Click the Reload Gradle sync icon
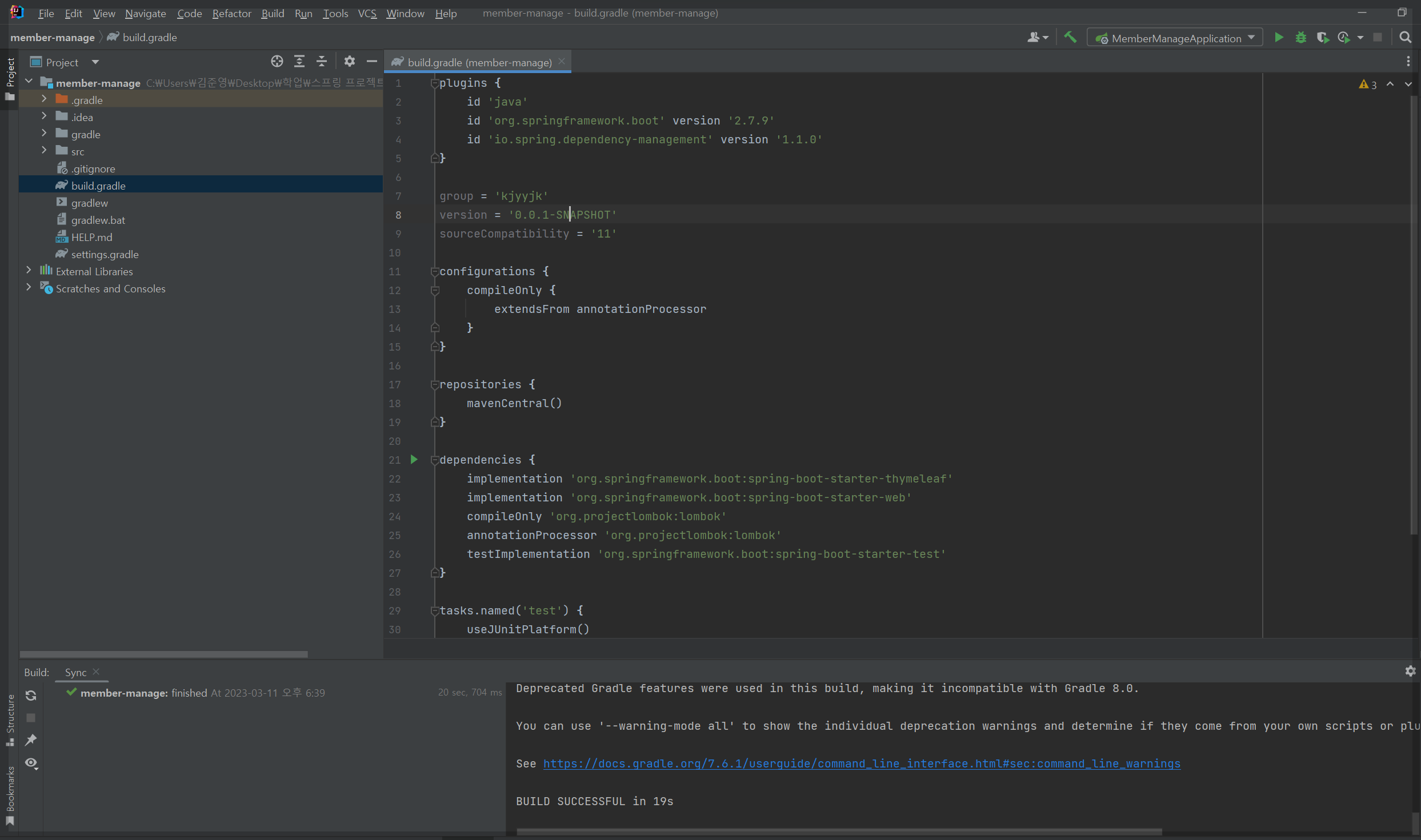 tap(31, 695)
